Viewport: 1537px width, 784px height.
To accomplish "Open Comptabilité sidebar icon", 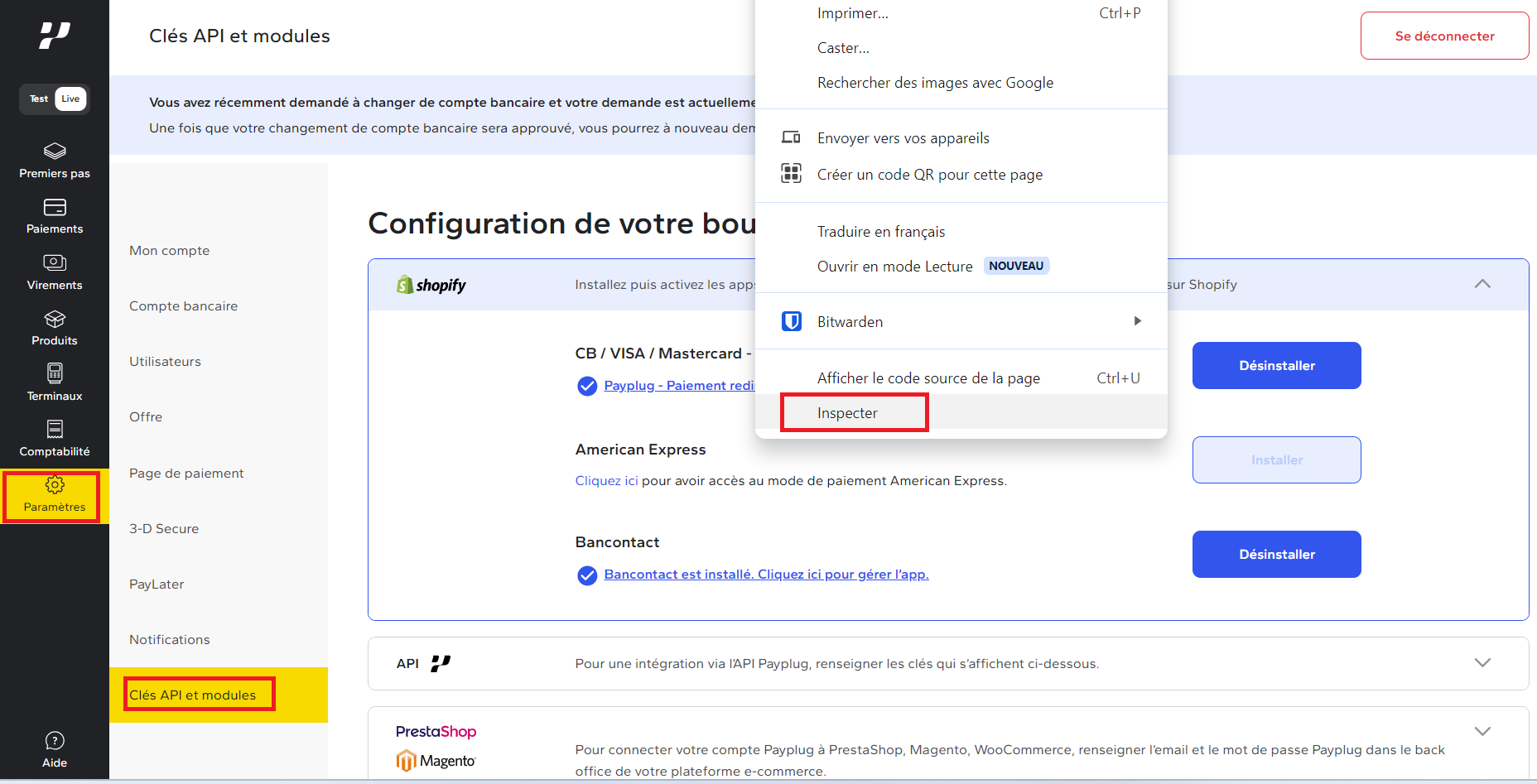I will pyautogui.click(x=55, y=429).
